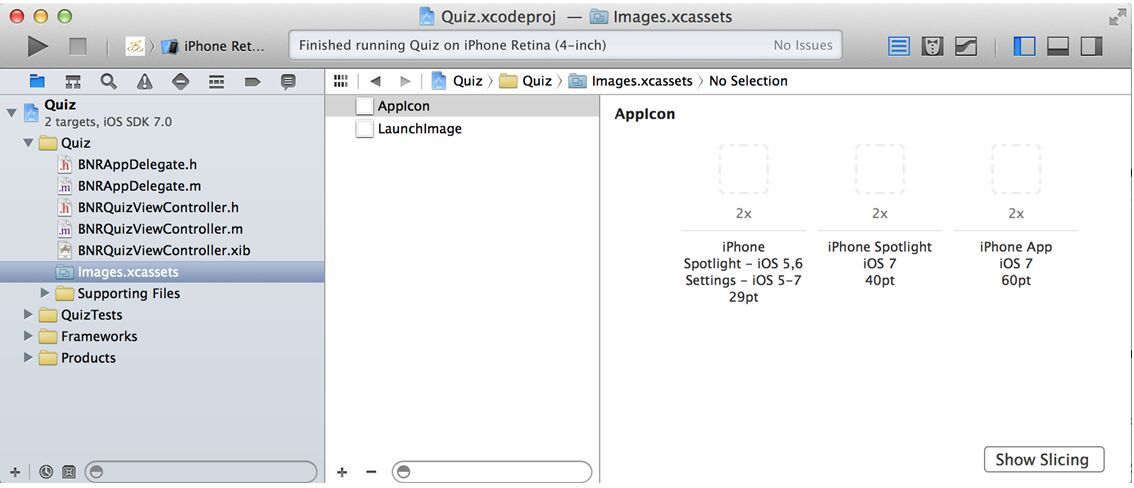Open the Issue navigator warning icon
The image size is (1134, 488).
(x=145, y=82)
